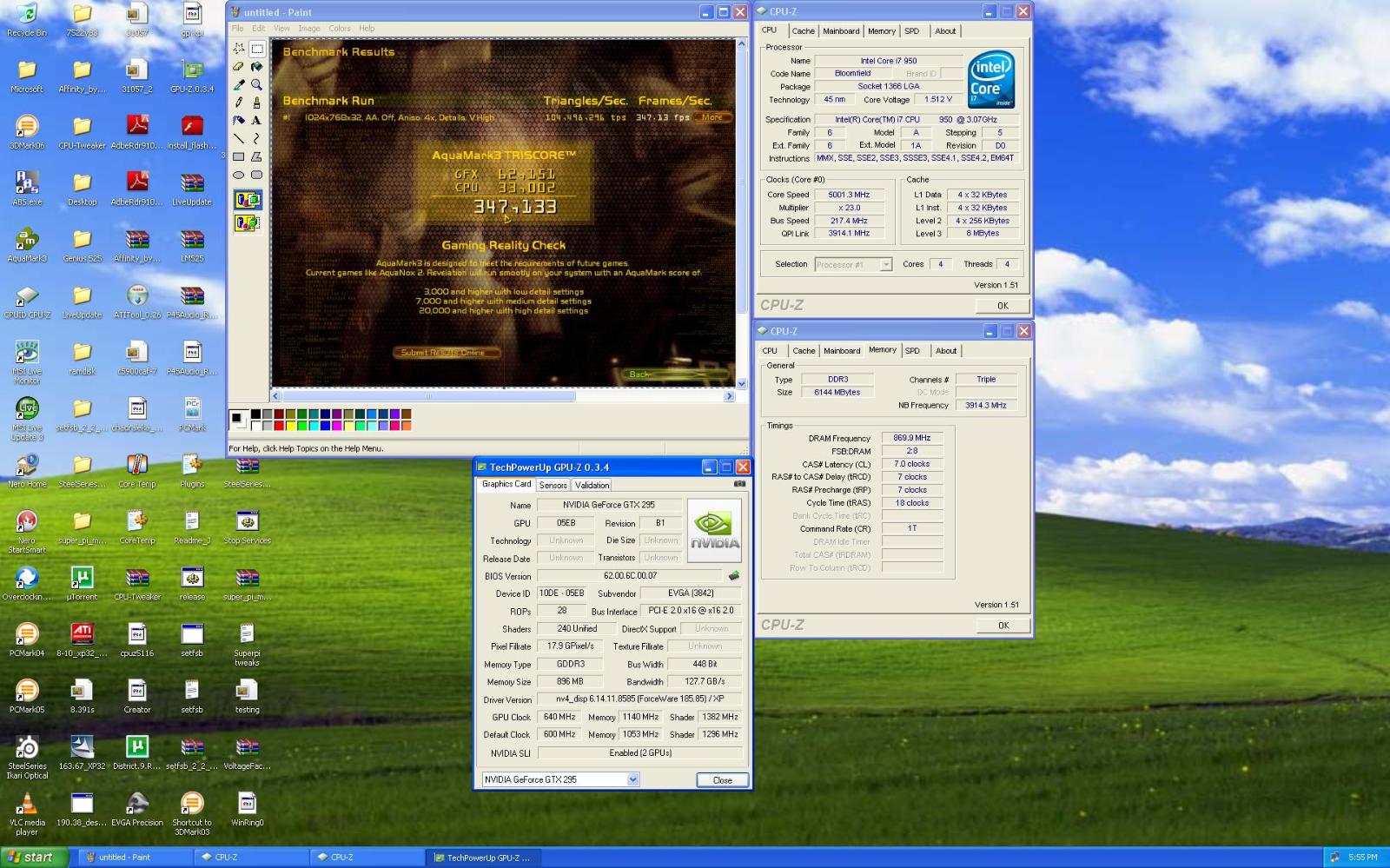Select the Airbrush spray tool
The image size is (1390, 868).
tap(239, 121)
